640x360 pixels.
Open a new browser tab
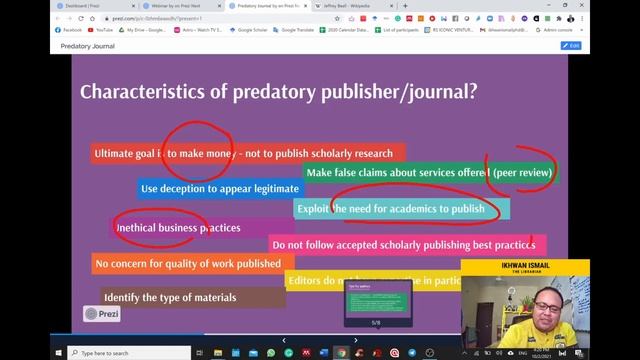[x=405, y=6]
